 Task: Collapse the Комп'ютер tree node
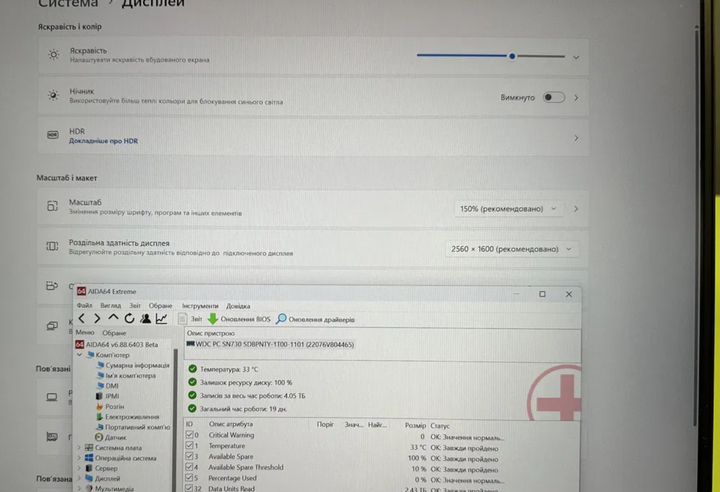79,355
